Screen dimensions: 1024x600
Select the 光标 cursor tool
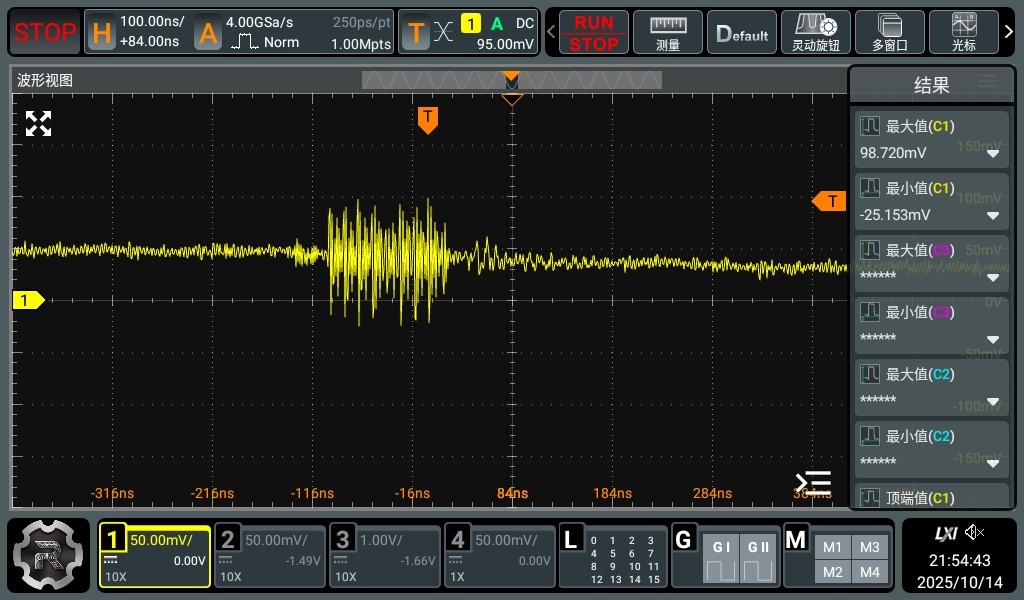point(964,32)
